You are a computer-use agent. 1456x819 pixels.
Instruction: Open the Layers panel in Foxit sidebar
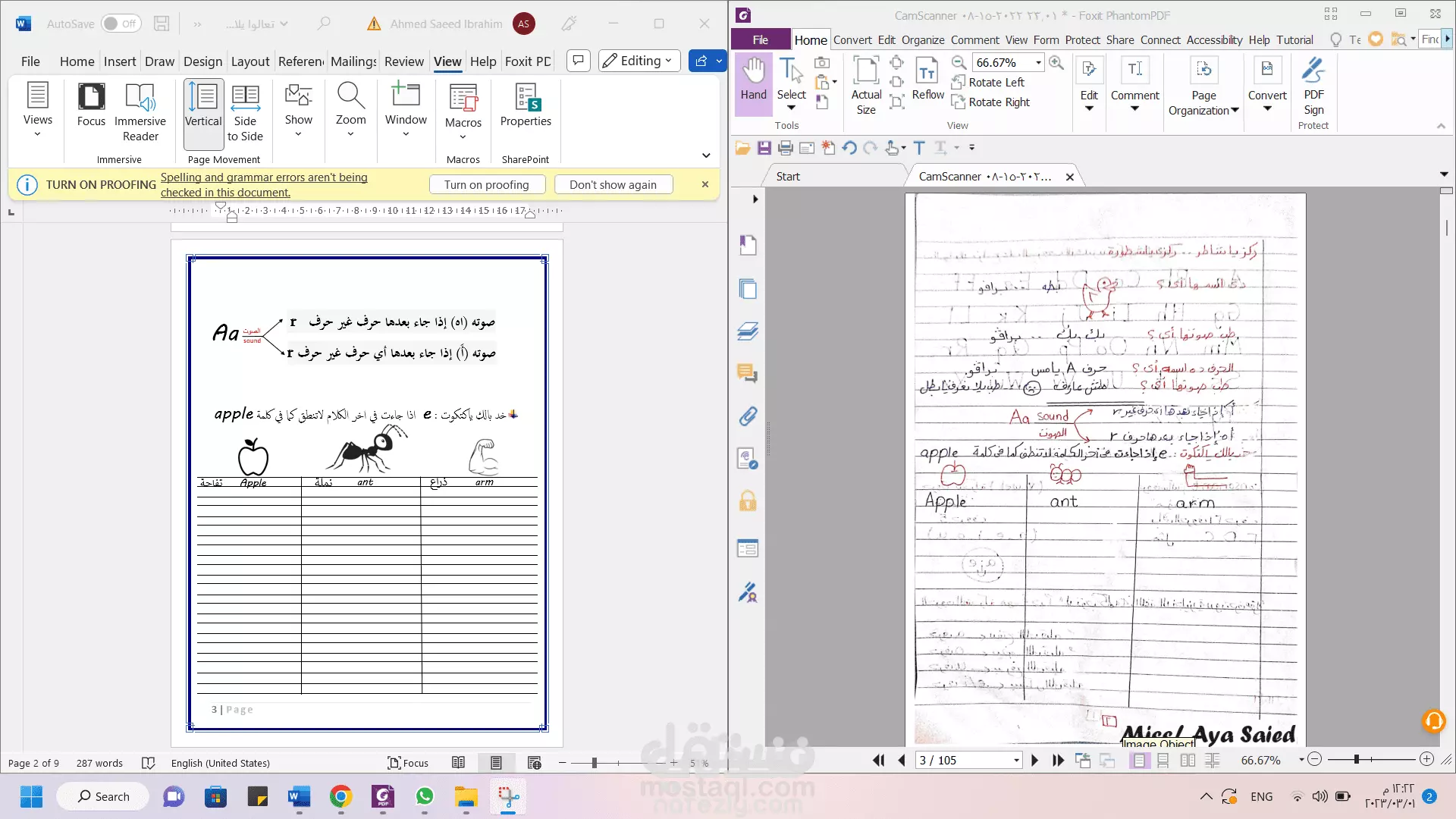coord(748,331)
